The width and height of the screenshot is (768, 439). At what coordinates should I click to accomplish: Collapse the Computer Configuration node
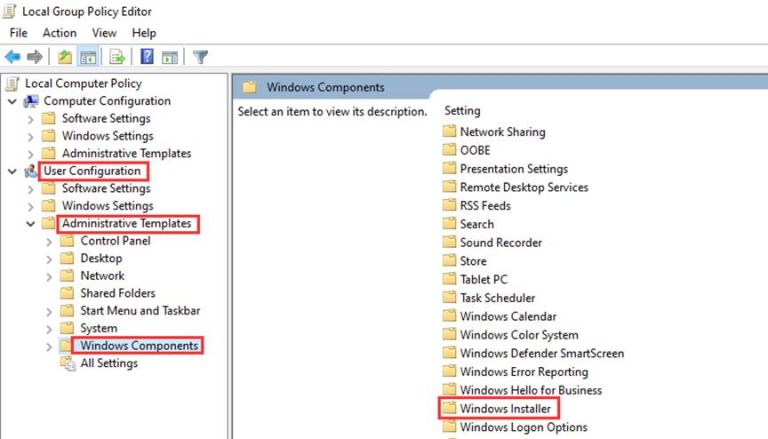click(12, 101)
